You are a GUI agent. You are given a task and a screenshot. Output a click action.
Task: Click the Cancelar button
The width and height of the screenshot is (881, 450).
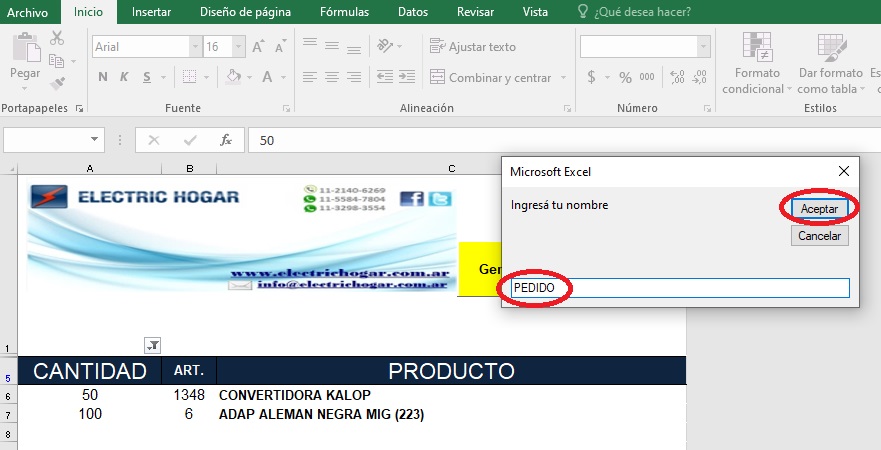tap(820, 236)
